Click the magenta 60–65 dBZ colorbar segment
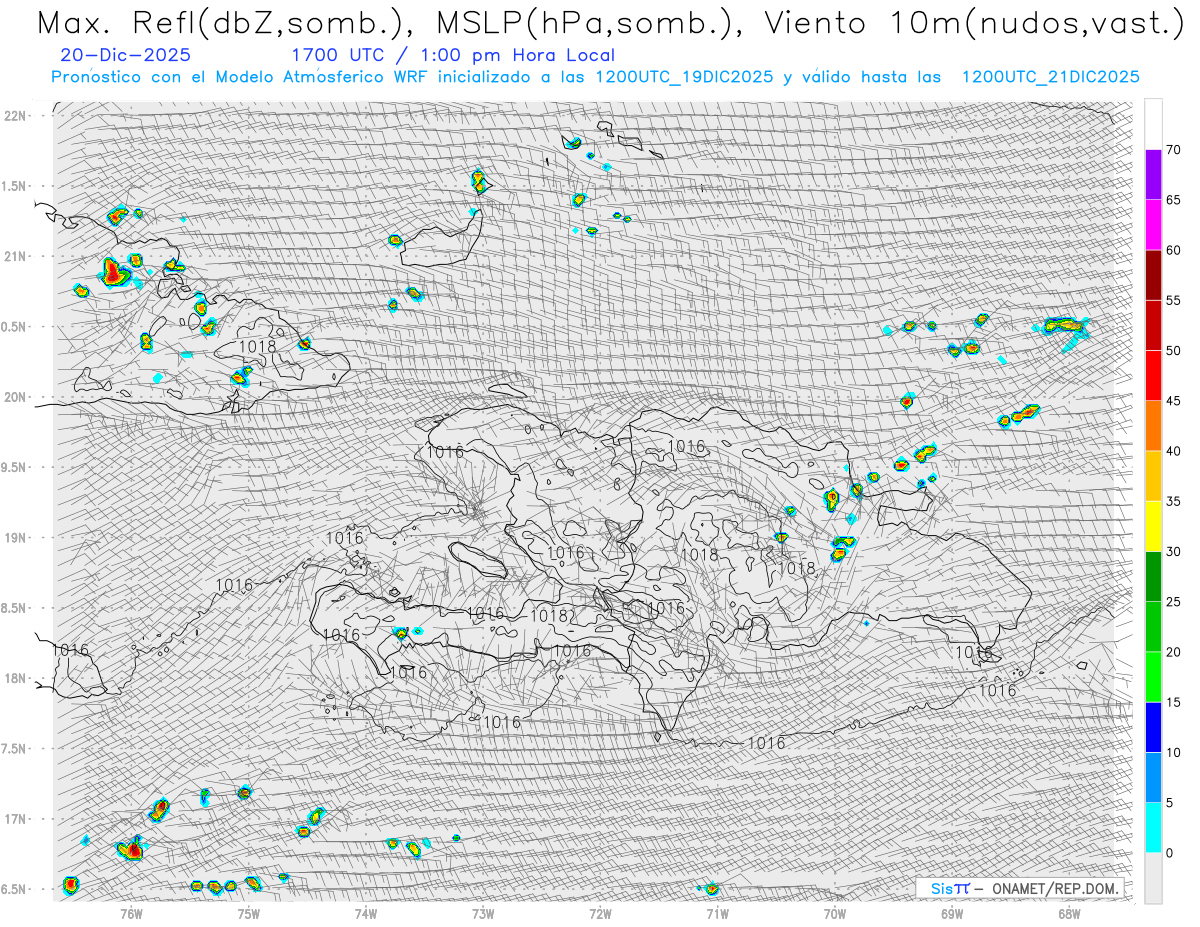Image resolution: width=1200 pixels, height=927 pixels. [1153, 225]
